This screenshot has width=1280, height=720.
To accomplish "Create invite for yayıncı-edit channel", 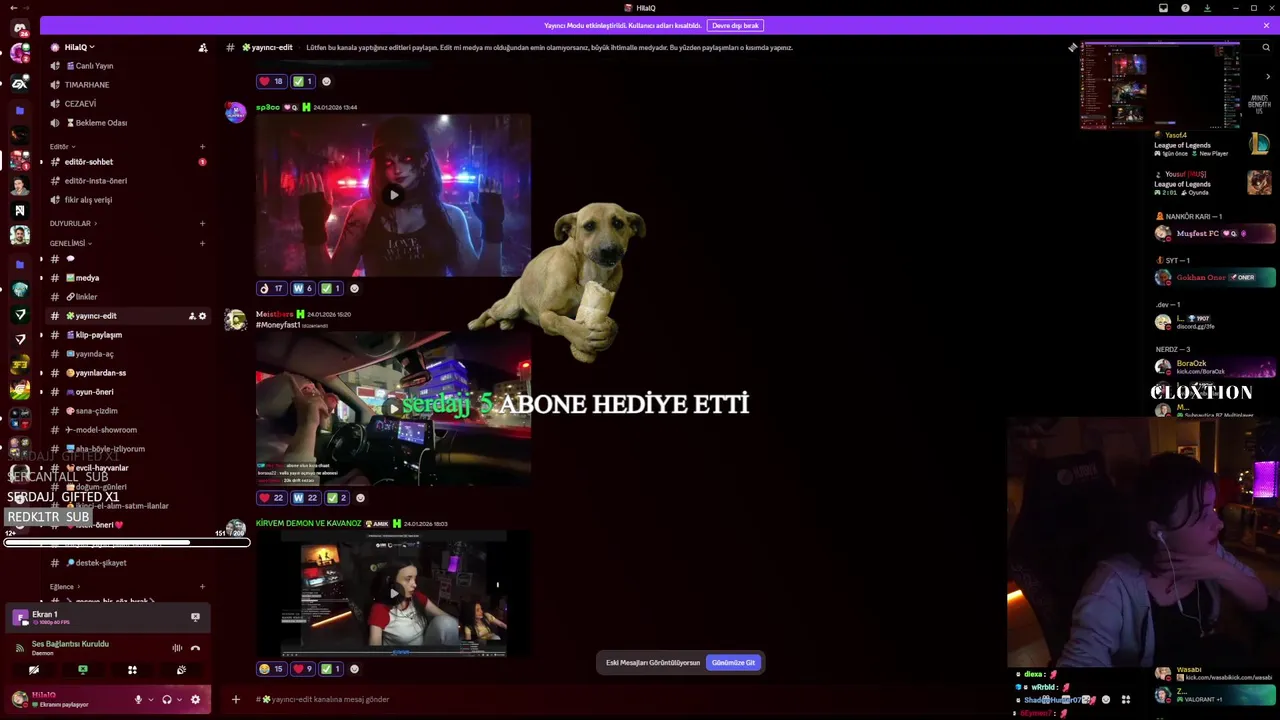I will [192, 316].
